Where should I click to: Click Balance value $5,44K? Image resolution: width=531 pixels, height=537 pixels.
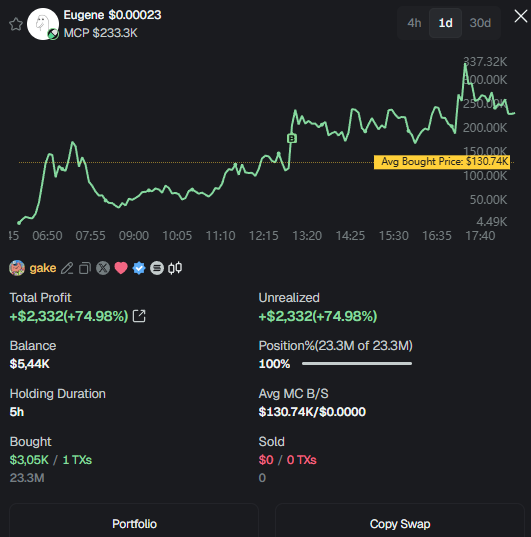30,364
